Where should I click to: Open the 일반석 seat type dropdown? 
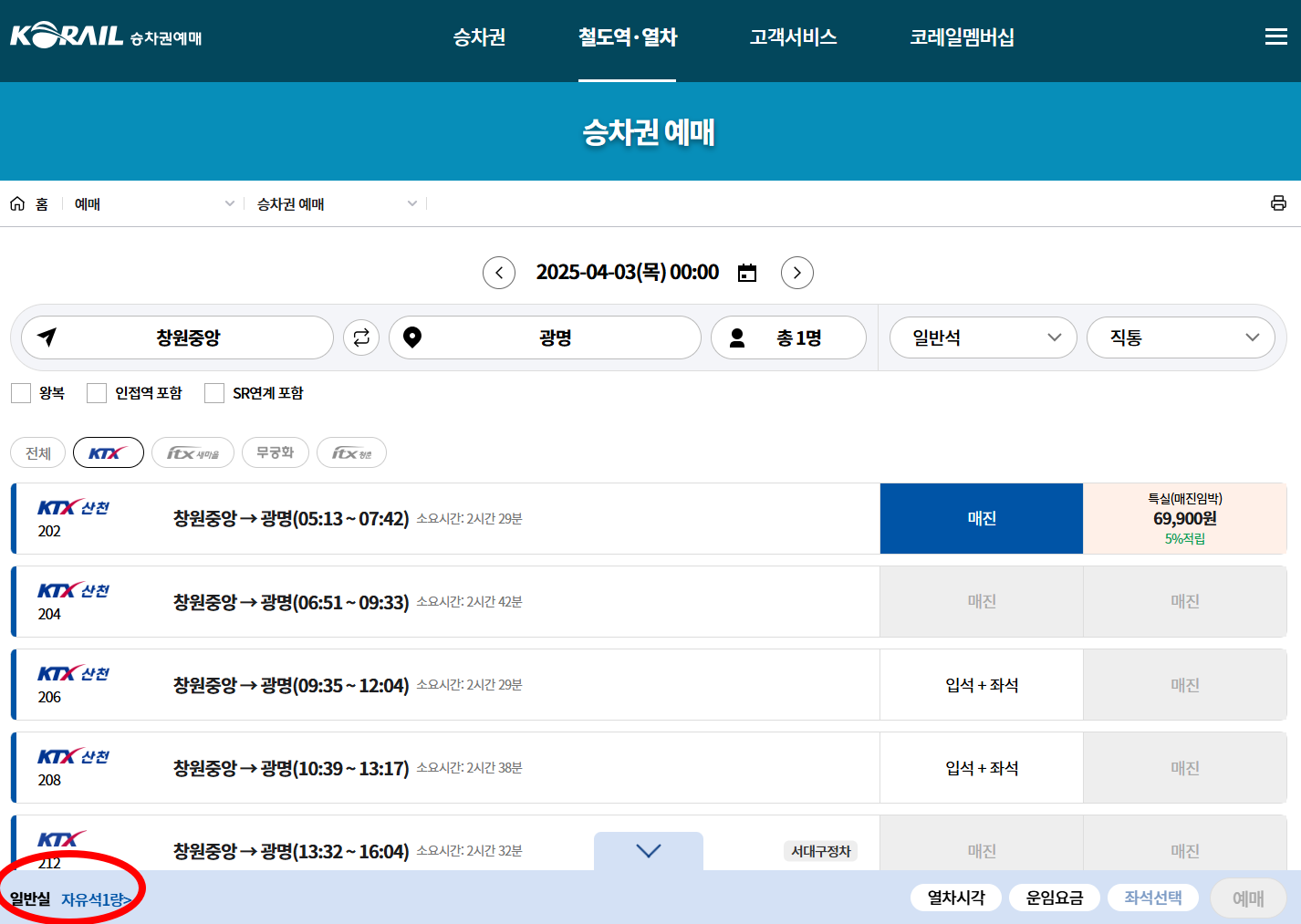(983, 337)
